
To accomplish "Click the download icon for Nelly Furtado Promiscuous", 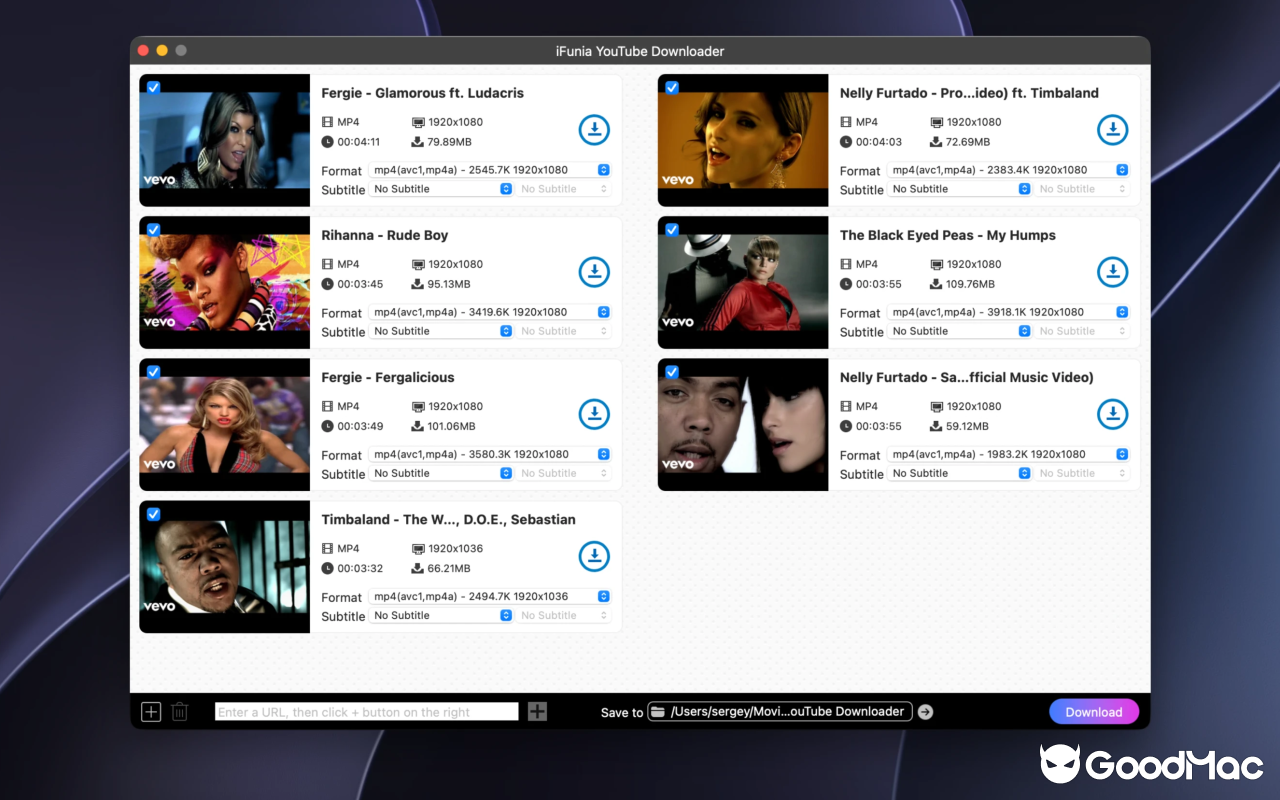I will coord(1112,130).
